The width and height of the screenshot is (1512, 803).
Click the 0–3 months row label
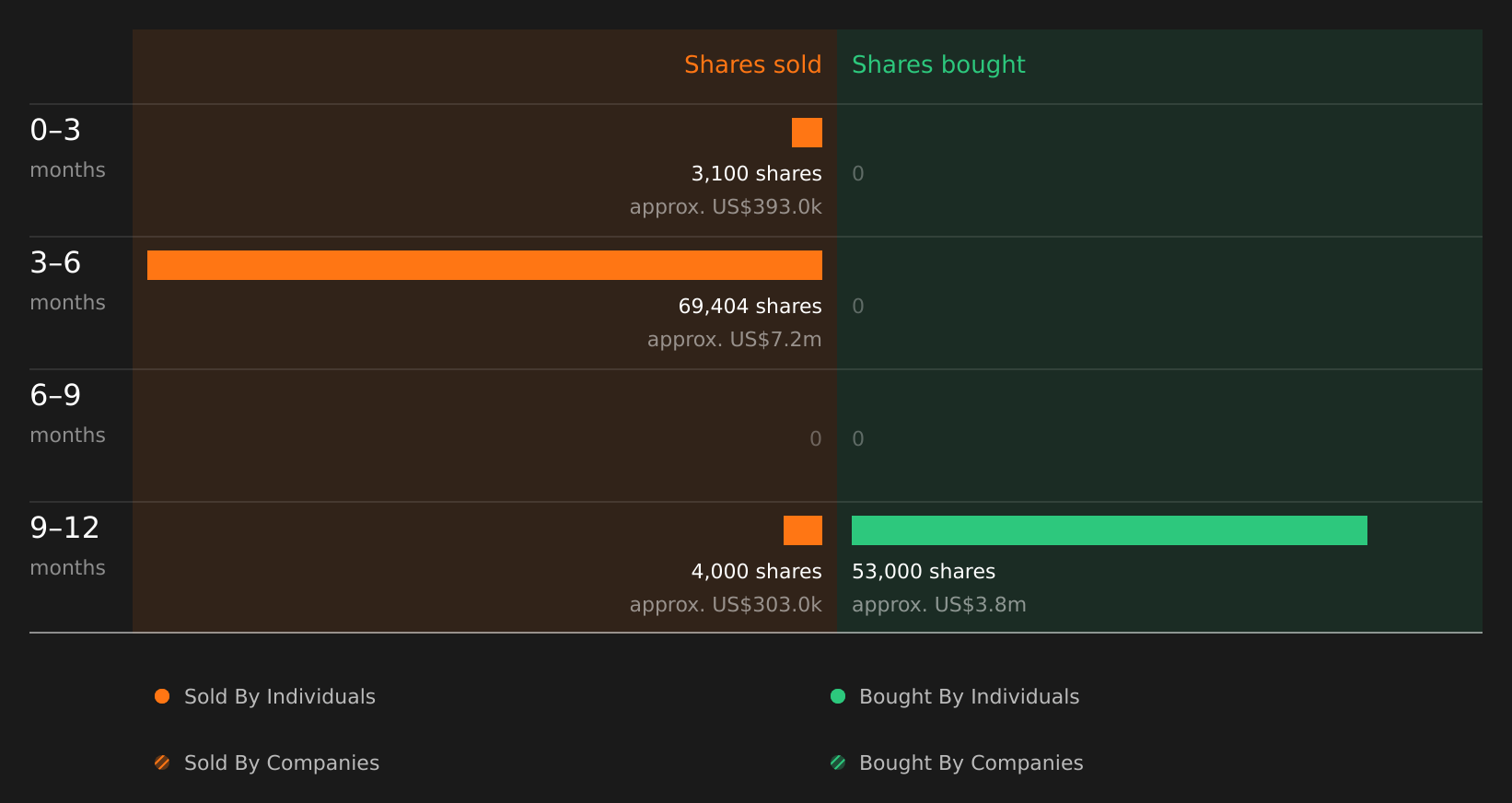67,148
